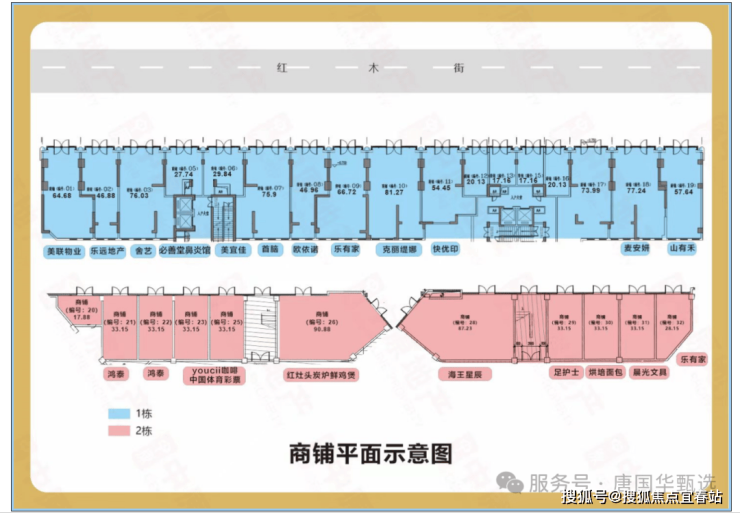
Task: Click the blue 1栋 legend color swatch
Action: [119, 414]
